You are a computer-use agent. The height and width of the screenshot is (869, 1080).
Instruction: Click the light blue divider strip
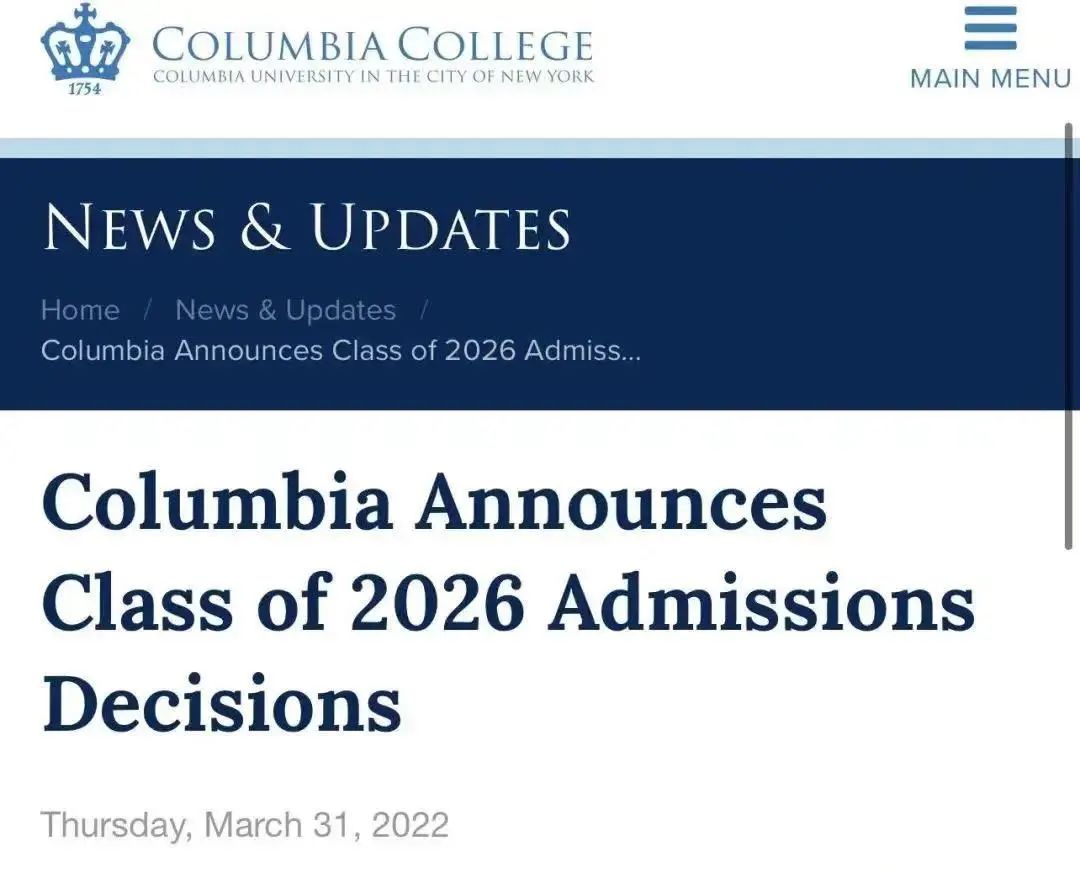[x=532, y=148]
